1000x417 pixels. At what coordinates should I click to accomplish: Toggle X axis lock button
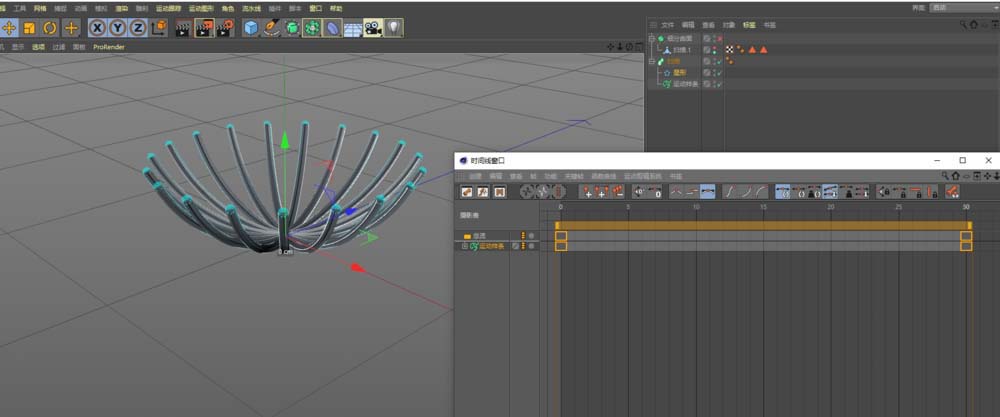(98, 28)
